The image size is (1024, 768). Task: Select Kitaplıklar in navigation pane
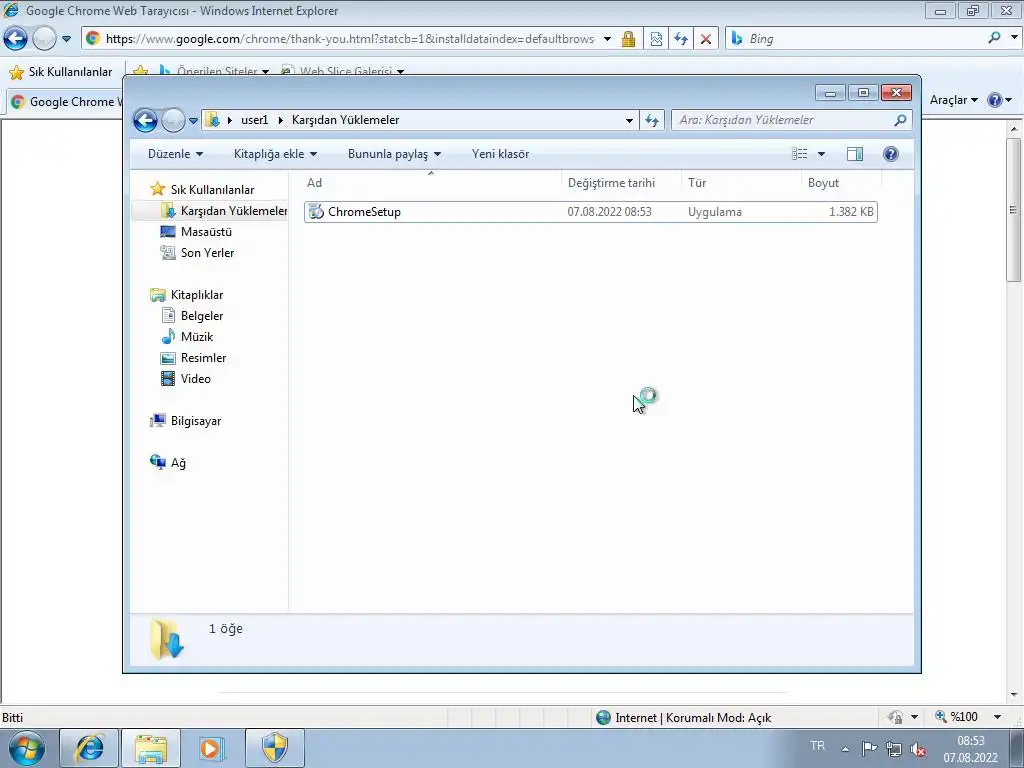click(197, 295)
